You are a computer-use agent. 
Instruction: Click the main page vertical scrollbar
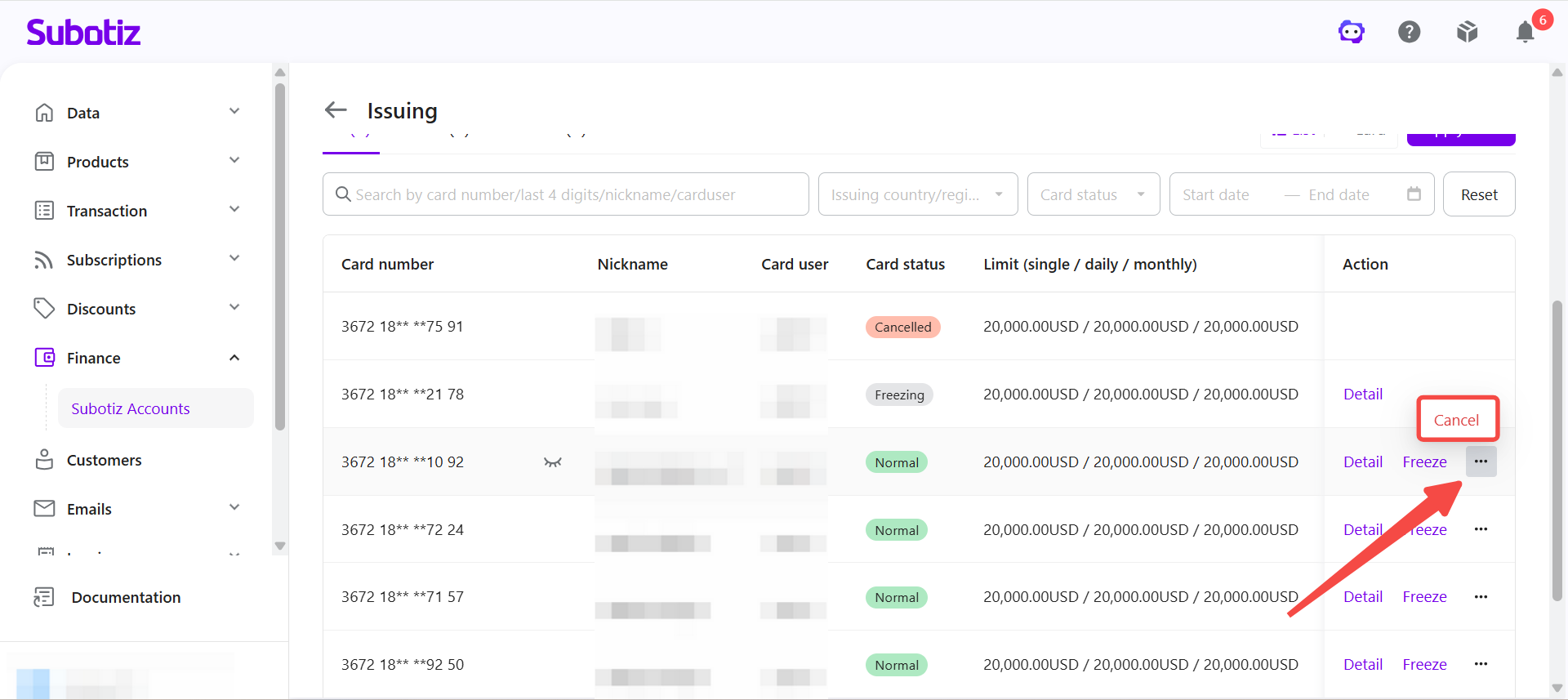[x=1557, y=451]
